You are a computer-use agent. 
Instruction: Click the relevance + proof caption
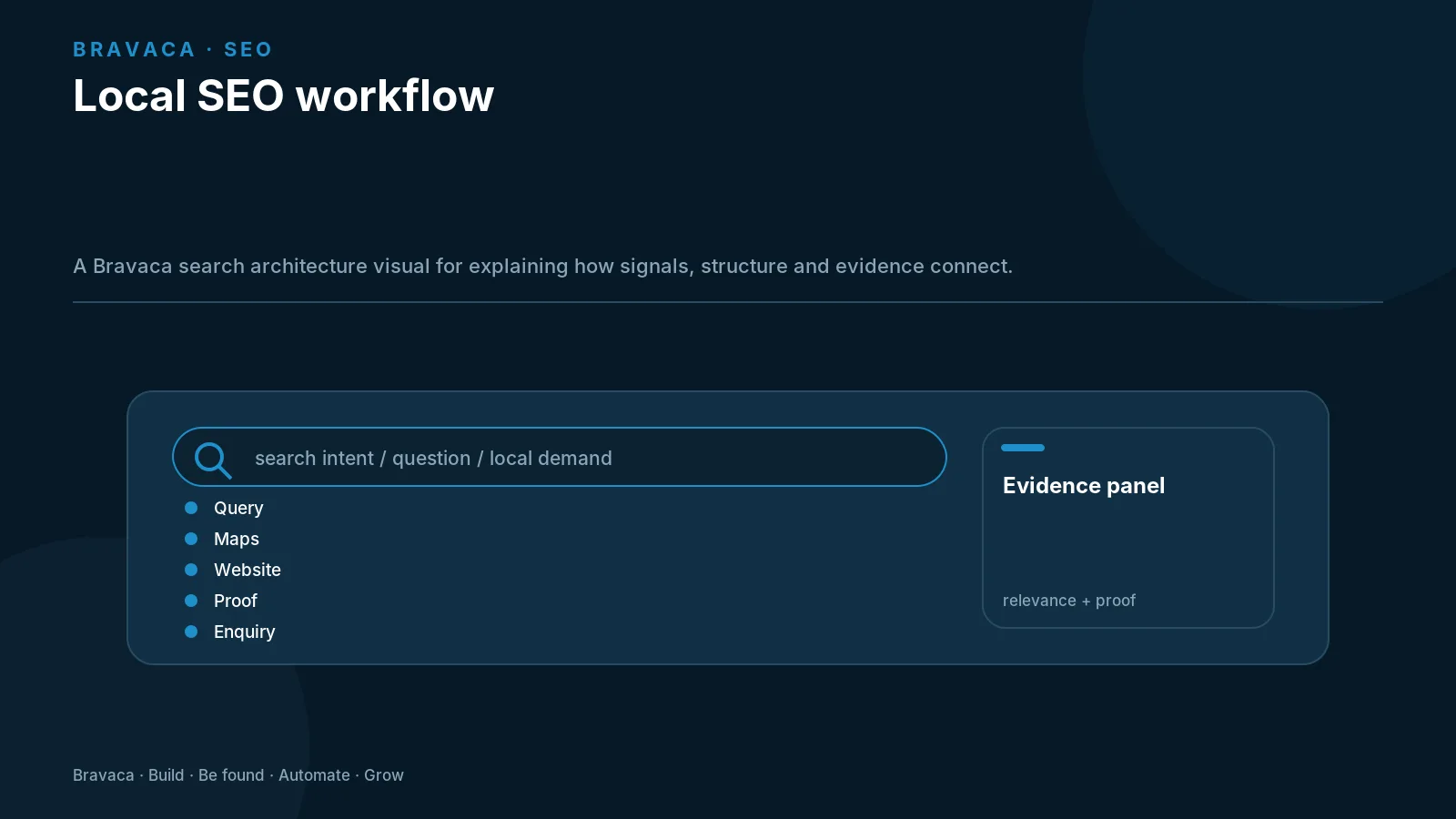coord(1069,601)
